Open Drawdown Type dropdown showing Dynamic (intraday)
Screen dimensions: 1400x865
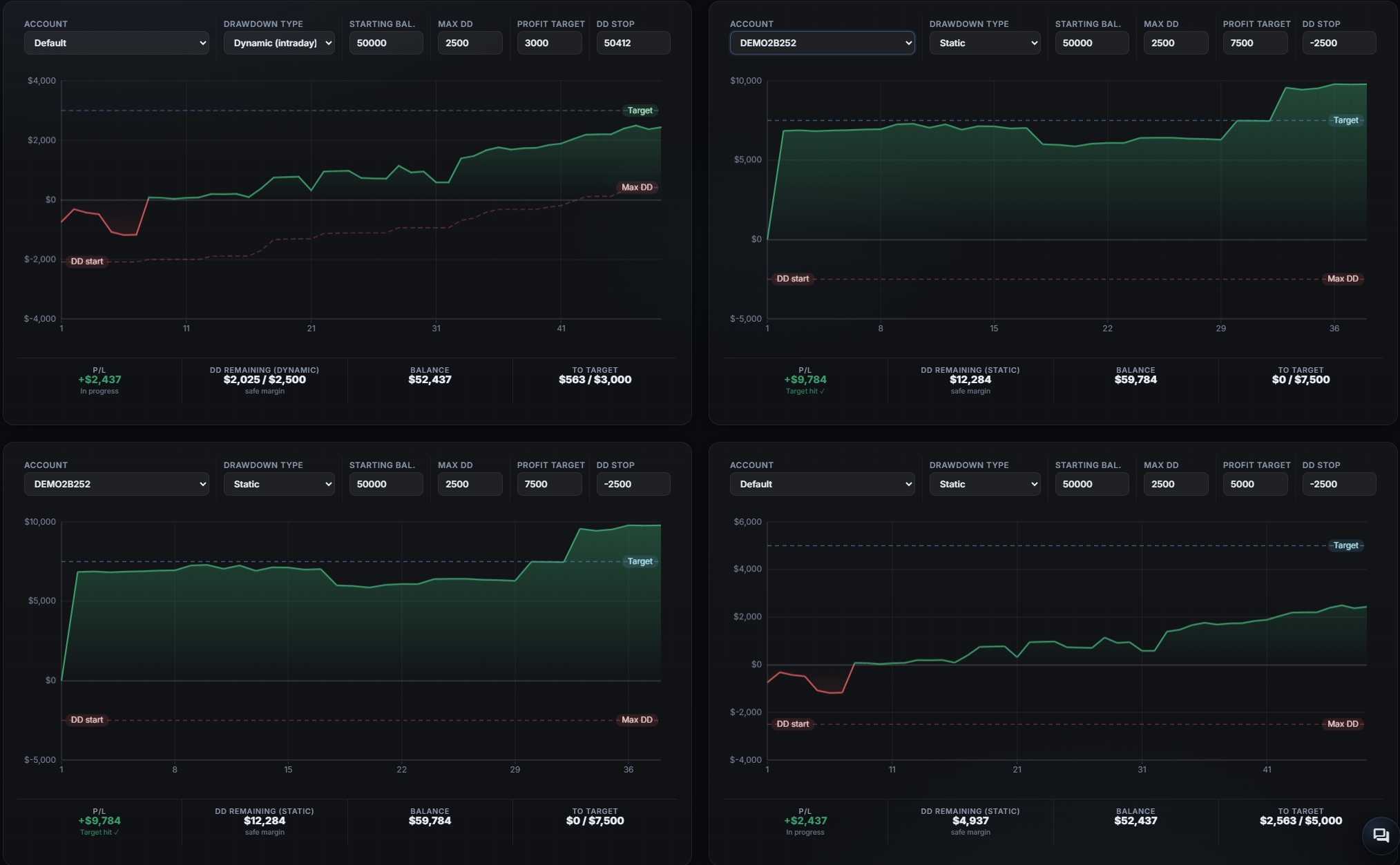[279, 43]
